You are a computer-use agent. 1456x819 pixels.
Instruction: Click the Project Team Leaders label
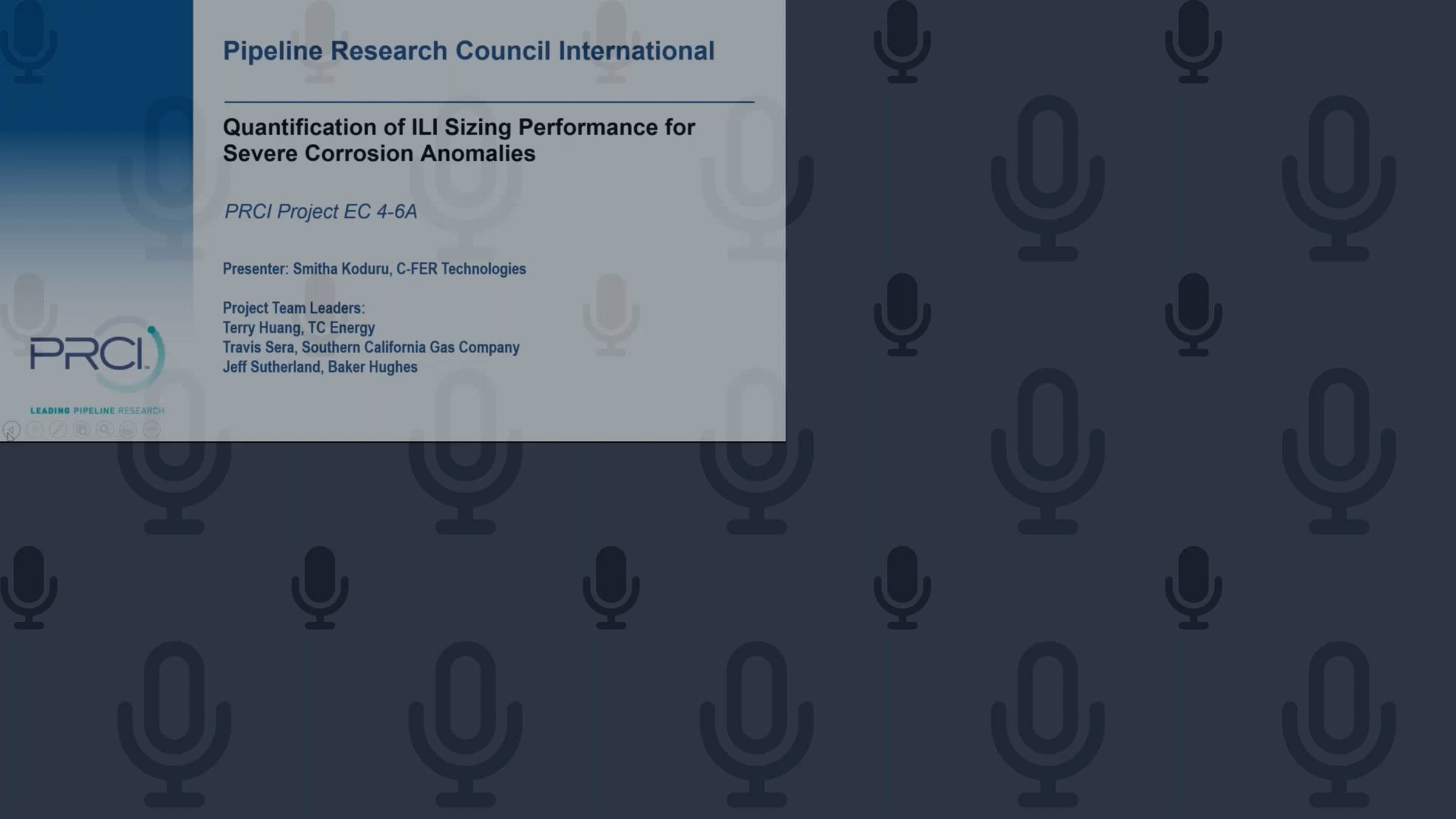click(294, 308)
